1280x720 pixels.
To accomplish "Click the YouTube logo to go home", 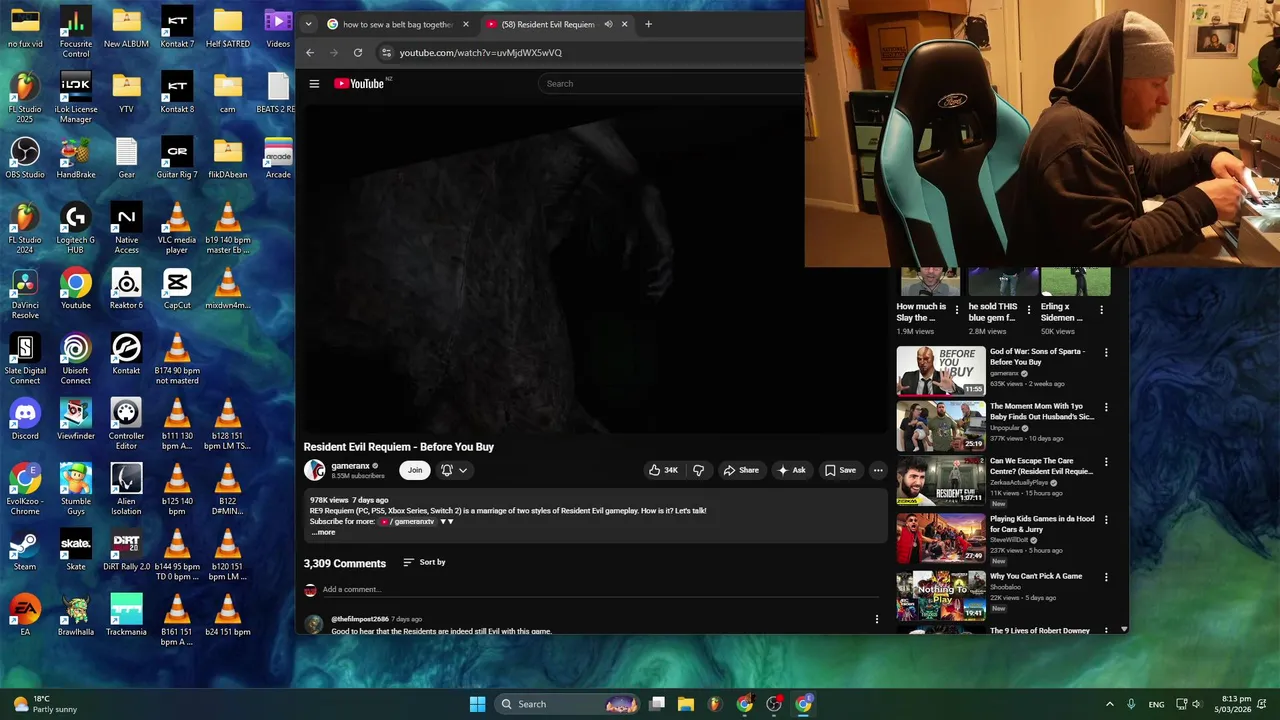I will (359, 84).
